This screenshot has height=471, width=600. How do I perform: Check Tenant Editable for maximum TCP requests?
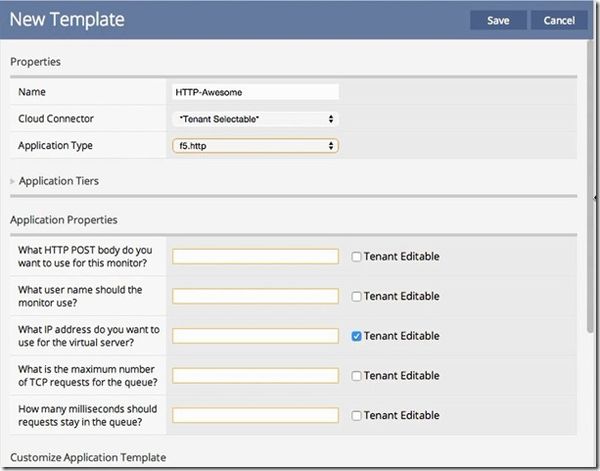tap(357, 376)
